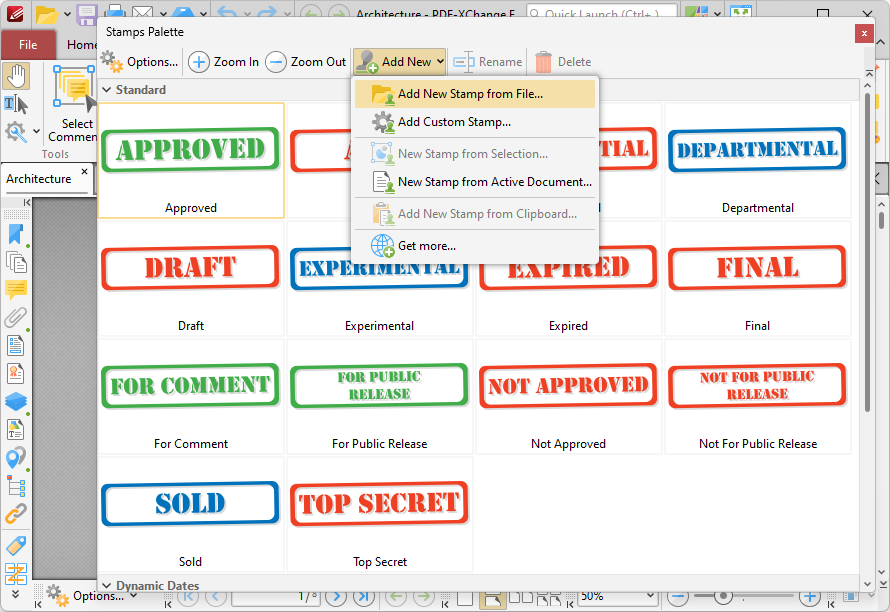
Task: Click the status bar zoom out minus
Action: coord(678,596)
